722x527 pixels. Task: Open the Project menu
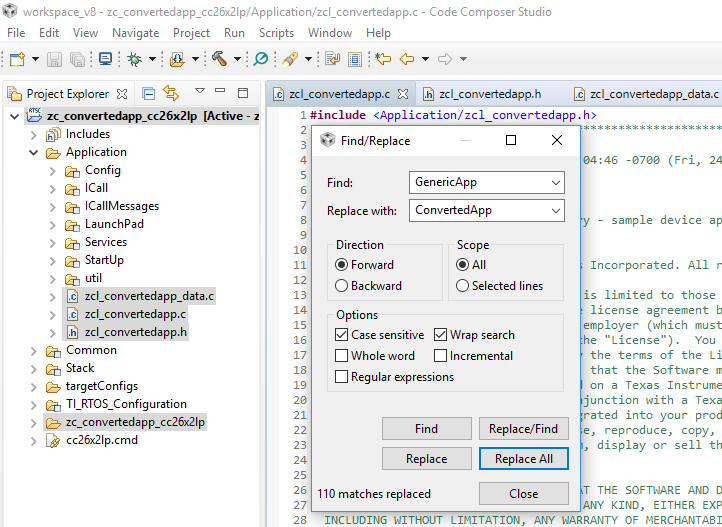pos(191,33)
